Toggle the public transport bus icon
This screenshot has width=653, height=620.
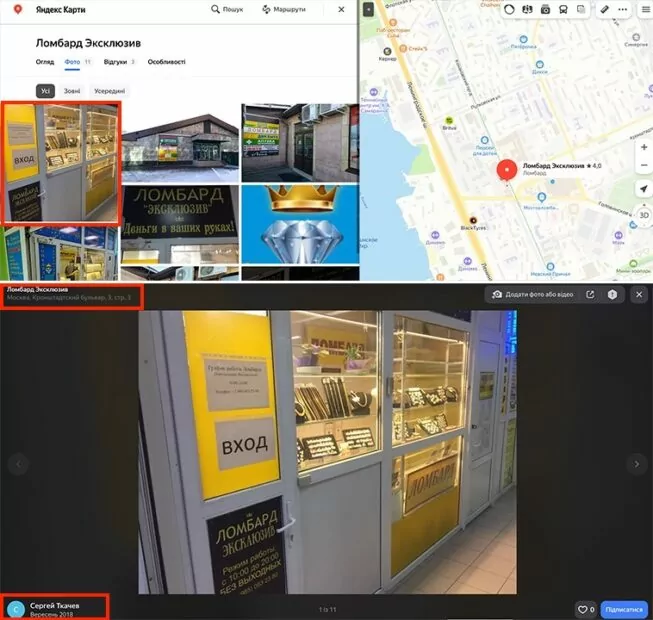[x=563, y=9]
